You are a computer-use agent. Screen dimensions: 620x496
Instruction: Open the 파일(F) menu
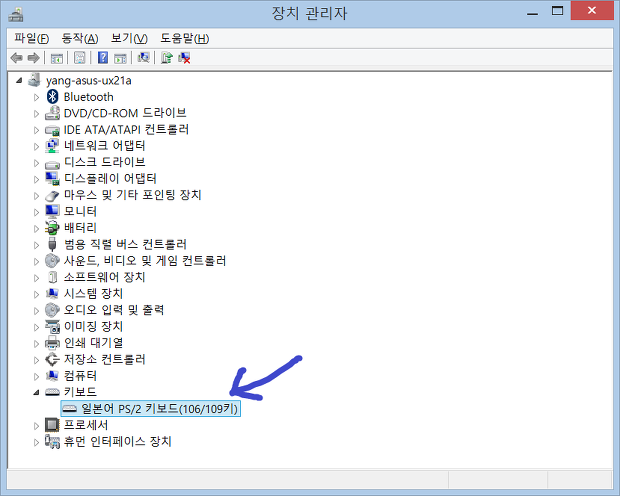pos(31,38)
